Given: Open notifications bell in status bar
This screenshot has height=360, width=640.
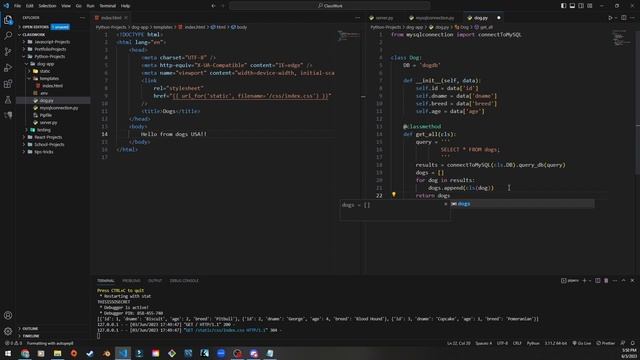Looking at the screenshot, I should (633, 343).
